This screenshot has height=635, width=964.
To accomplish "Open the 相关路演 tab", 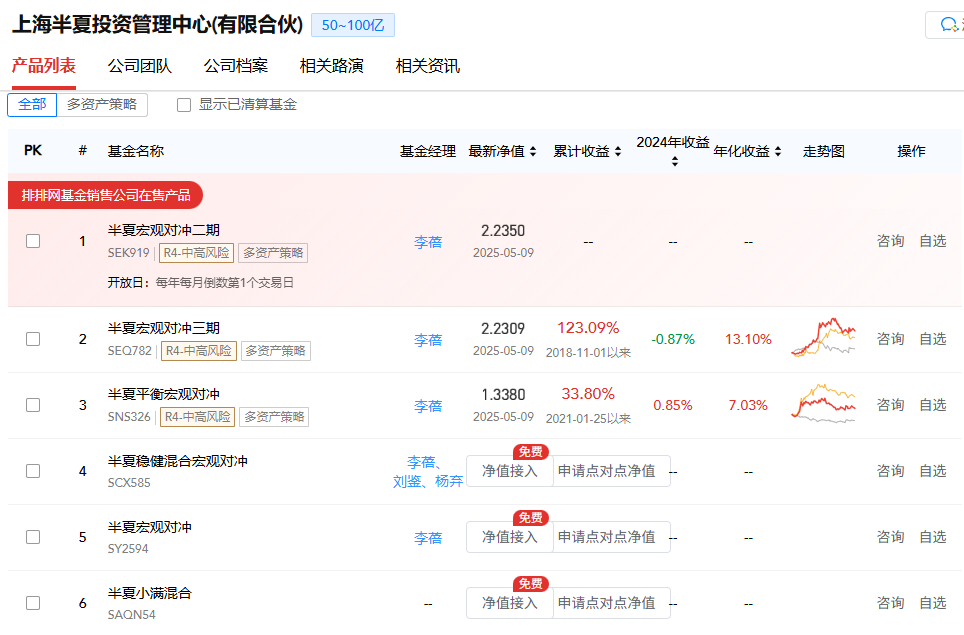I will [332, 66].
